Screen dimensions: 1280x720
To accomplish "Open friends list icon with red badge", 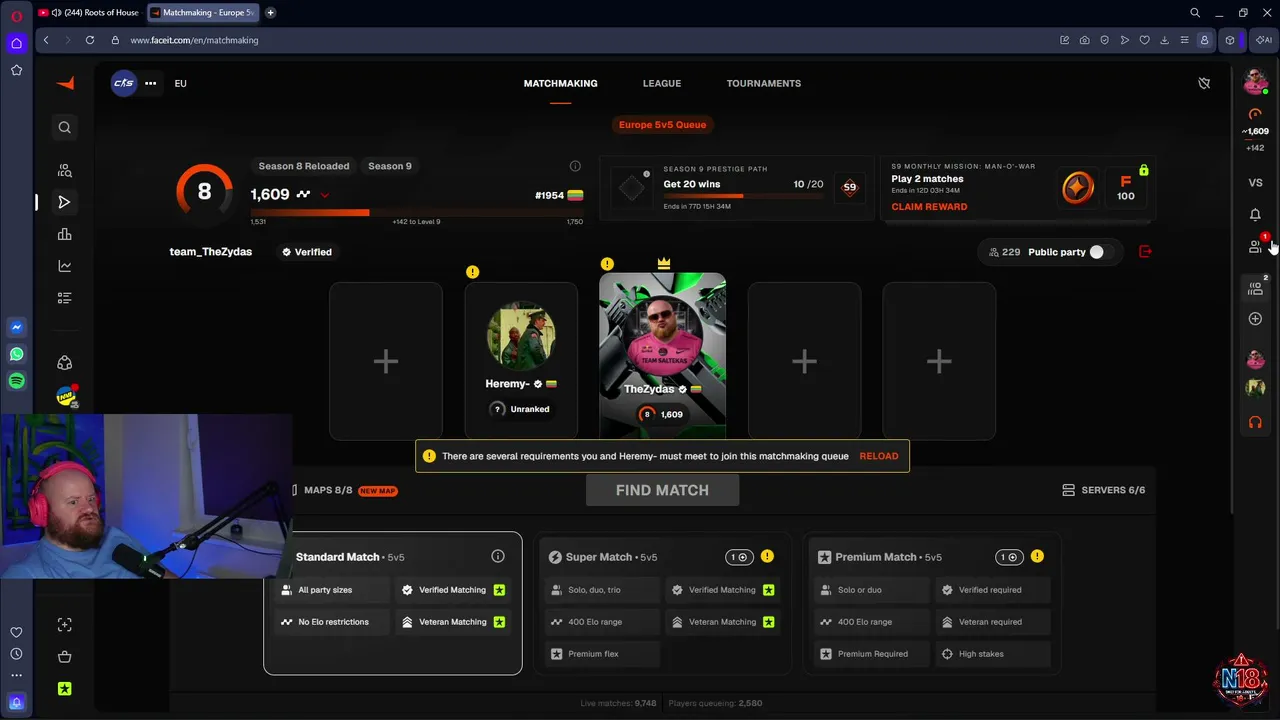I will (1256, 246).
